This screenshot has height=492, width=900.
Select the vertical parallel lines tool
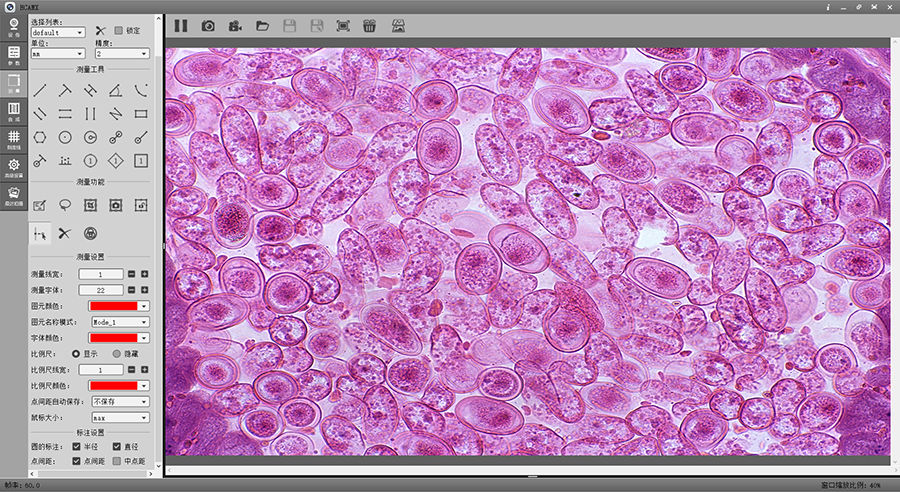coord(90,114)
